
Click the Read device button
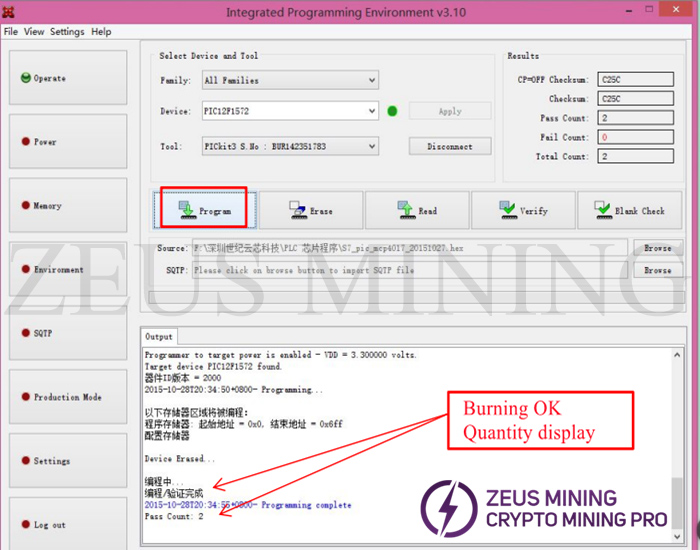417,211
